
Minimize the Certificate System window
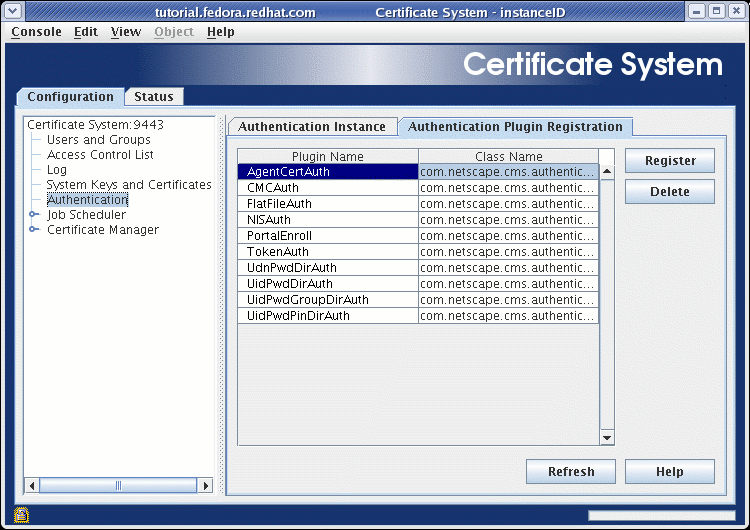pos(696,11)
